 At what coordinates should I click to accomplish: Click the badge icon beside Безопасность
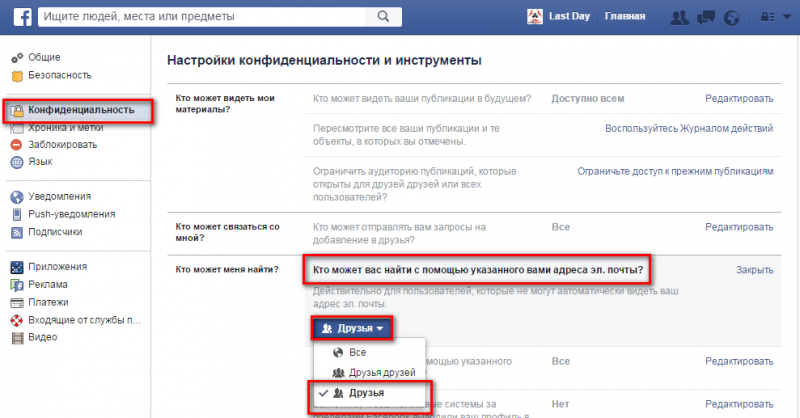[x=17, y=76]
